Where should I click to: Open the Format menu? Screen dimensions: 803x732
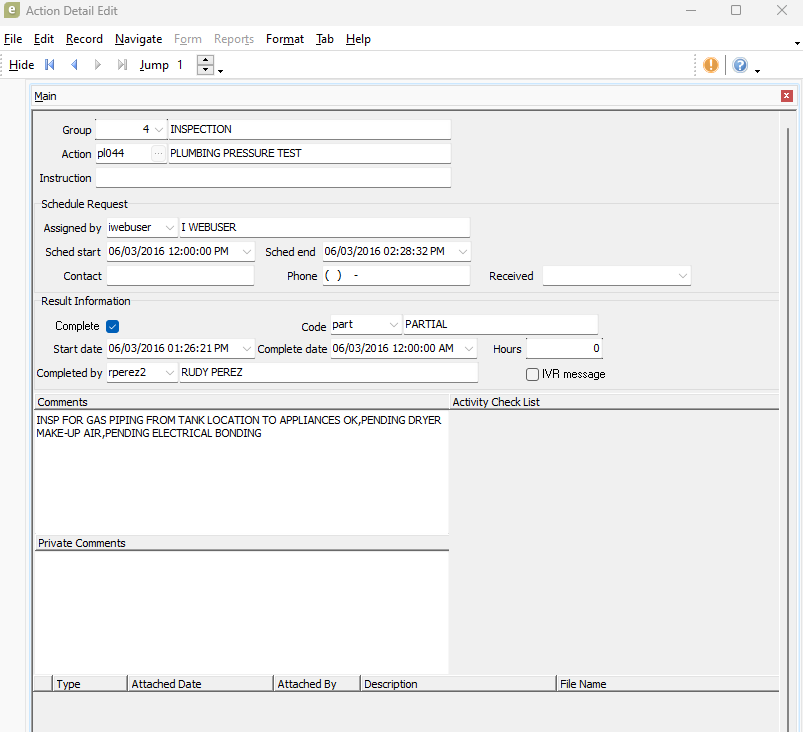[285, 39]
